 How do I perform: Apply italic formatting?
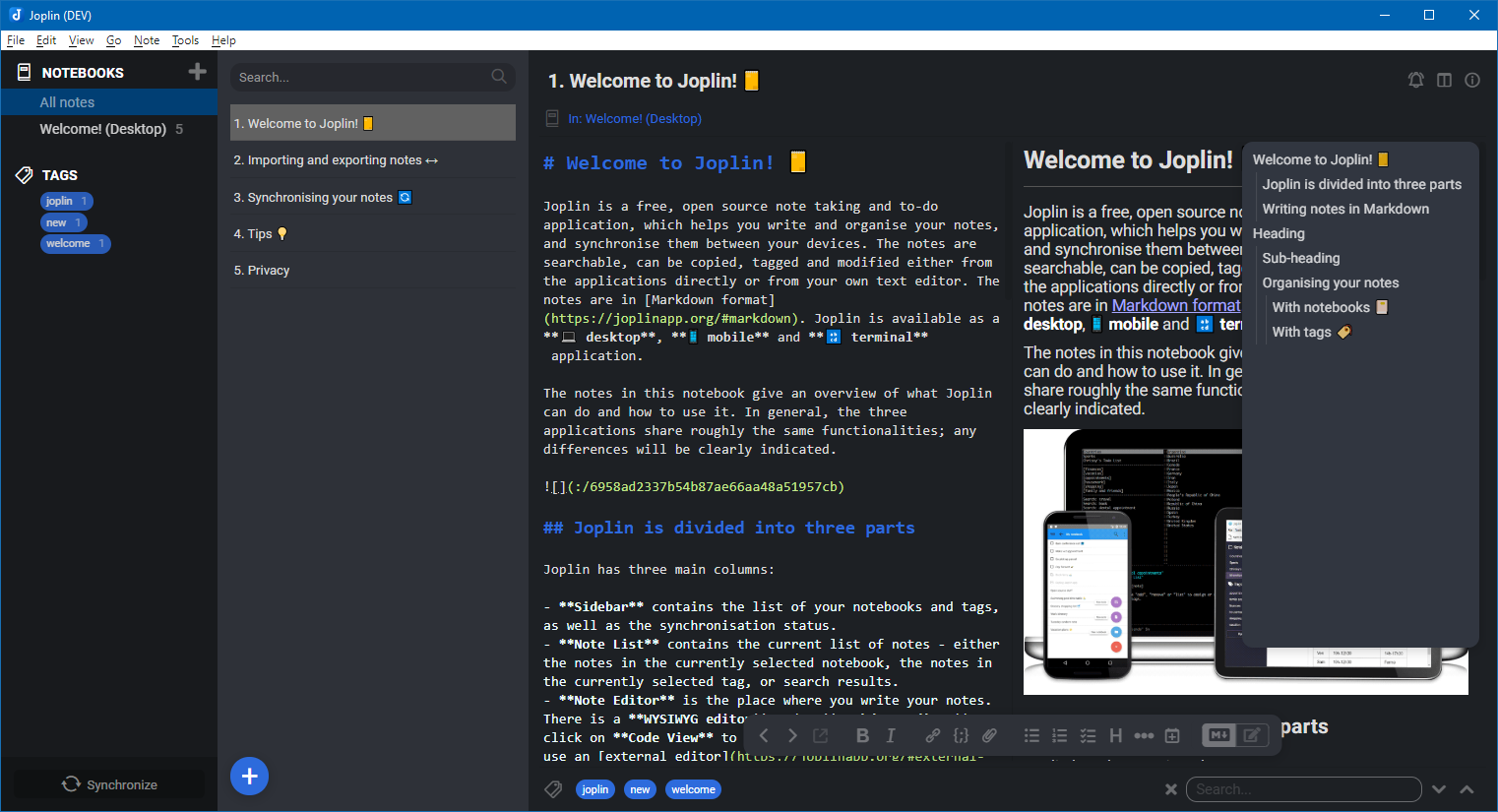(x=891, y=735)
